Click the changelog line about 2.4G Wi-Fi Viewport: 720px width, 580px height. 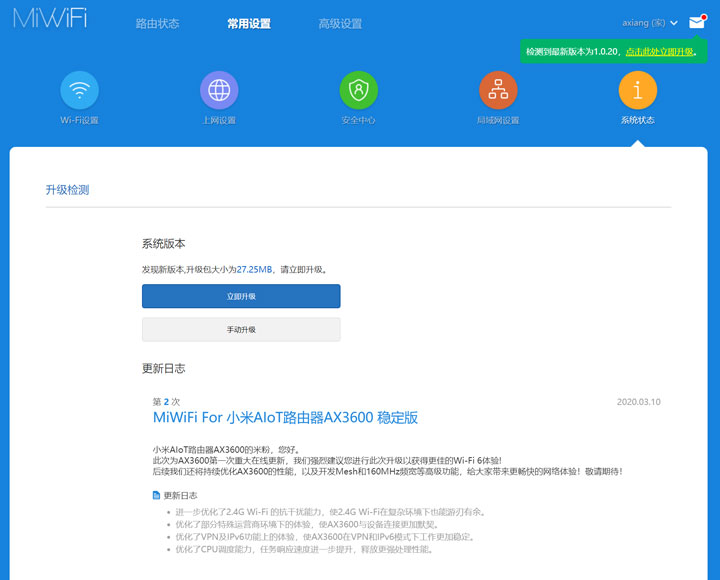pos(331,512)
